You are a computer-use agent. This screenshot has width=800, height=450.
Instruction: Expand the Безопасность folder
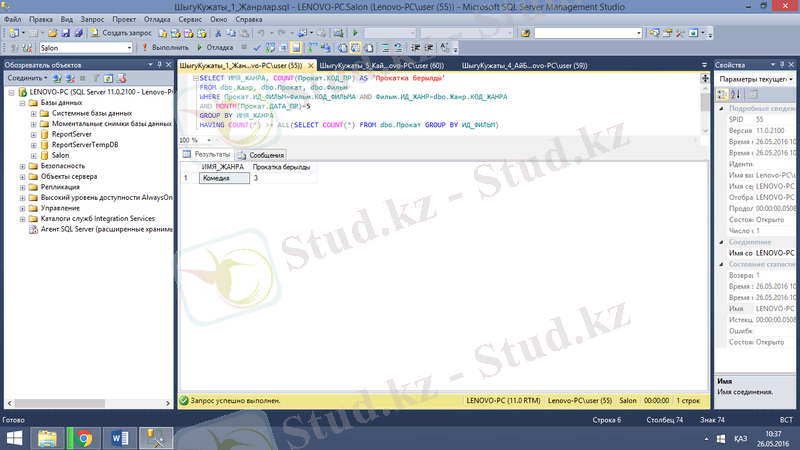click(22, 166)
